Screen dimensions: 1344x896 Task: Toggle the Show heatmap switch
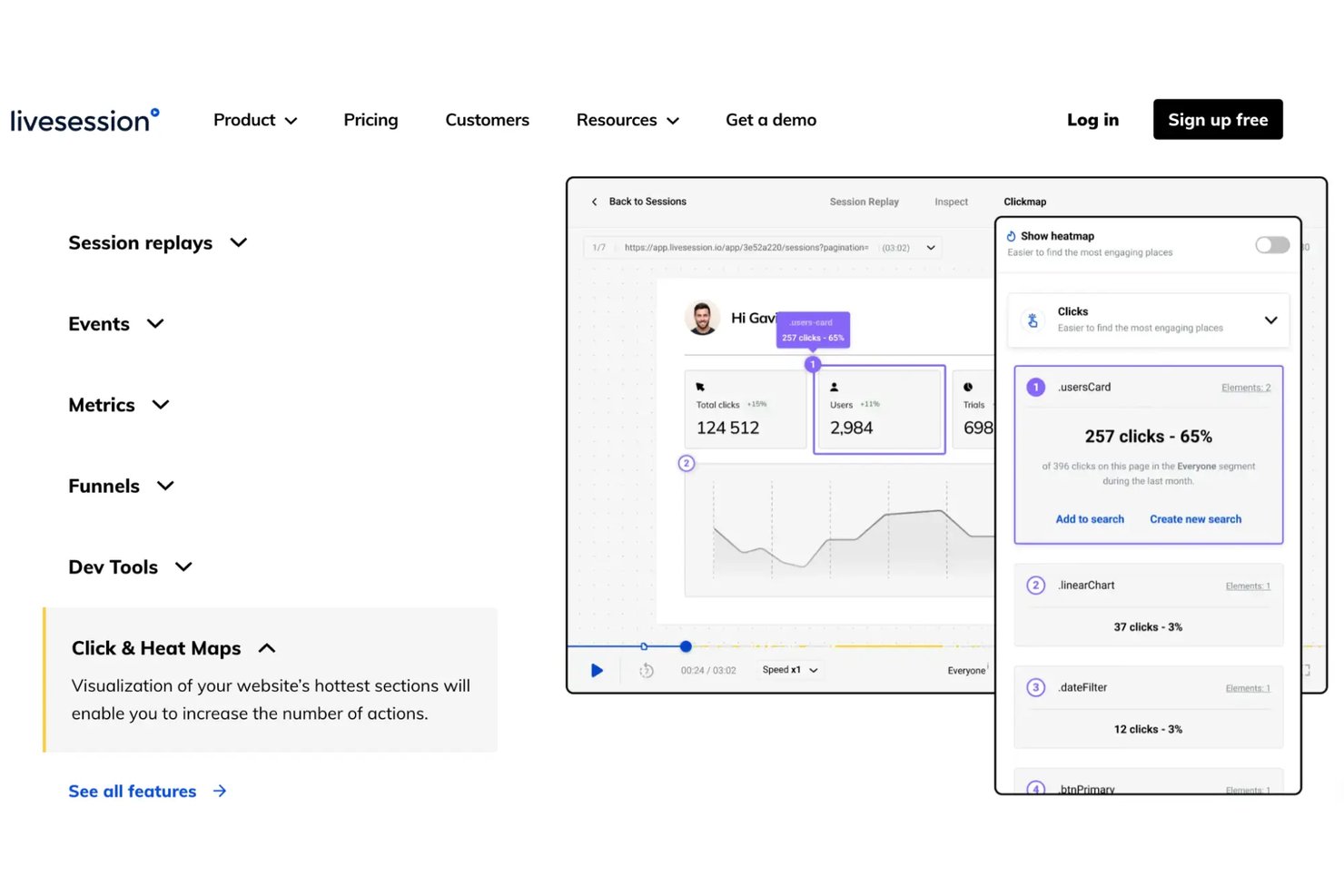point(1272,244)
